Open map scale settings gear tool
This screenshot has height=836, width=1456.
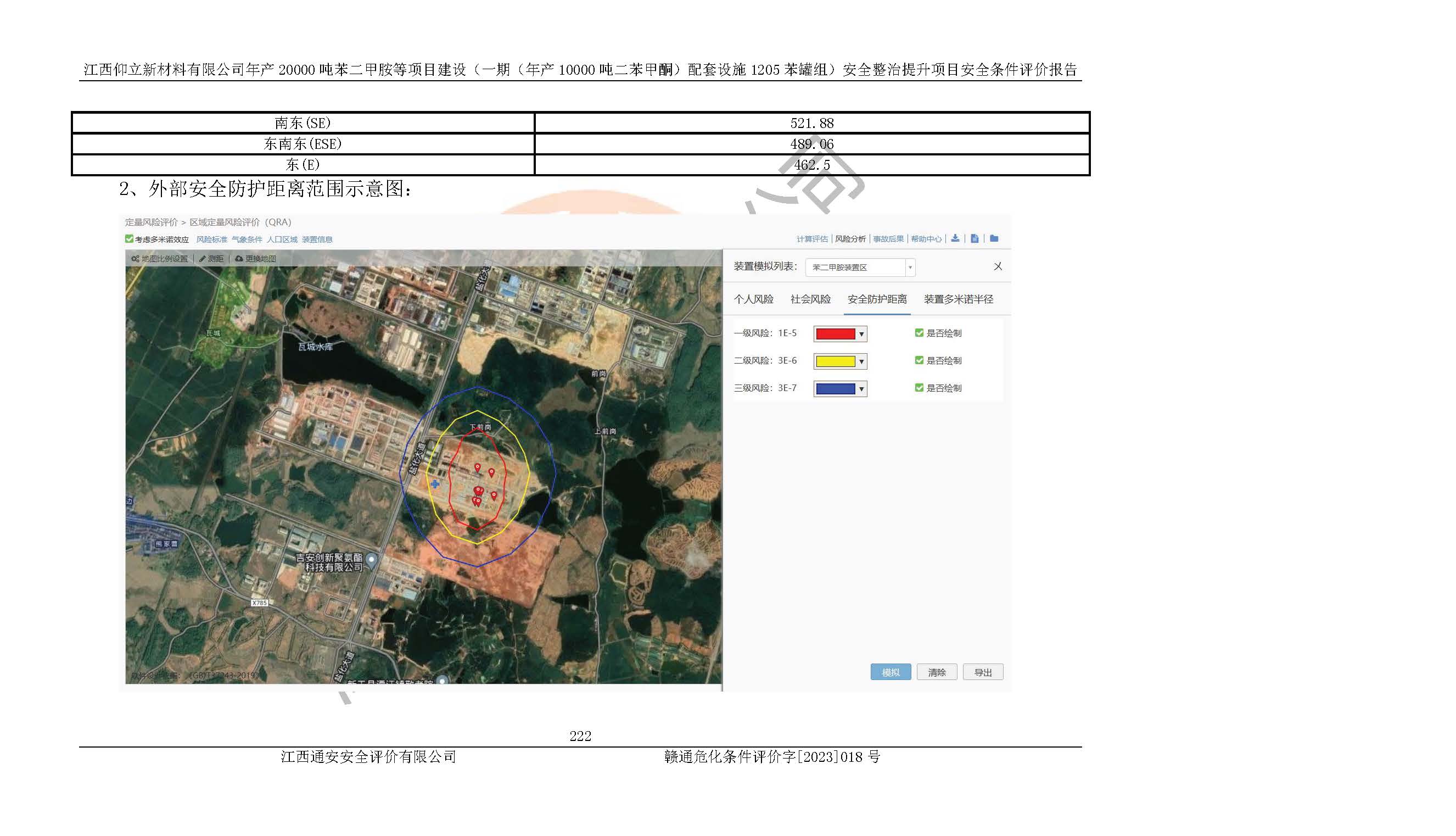(136, 259)
